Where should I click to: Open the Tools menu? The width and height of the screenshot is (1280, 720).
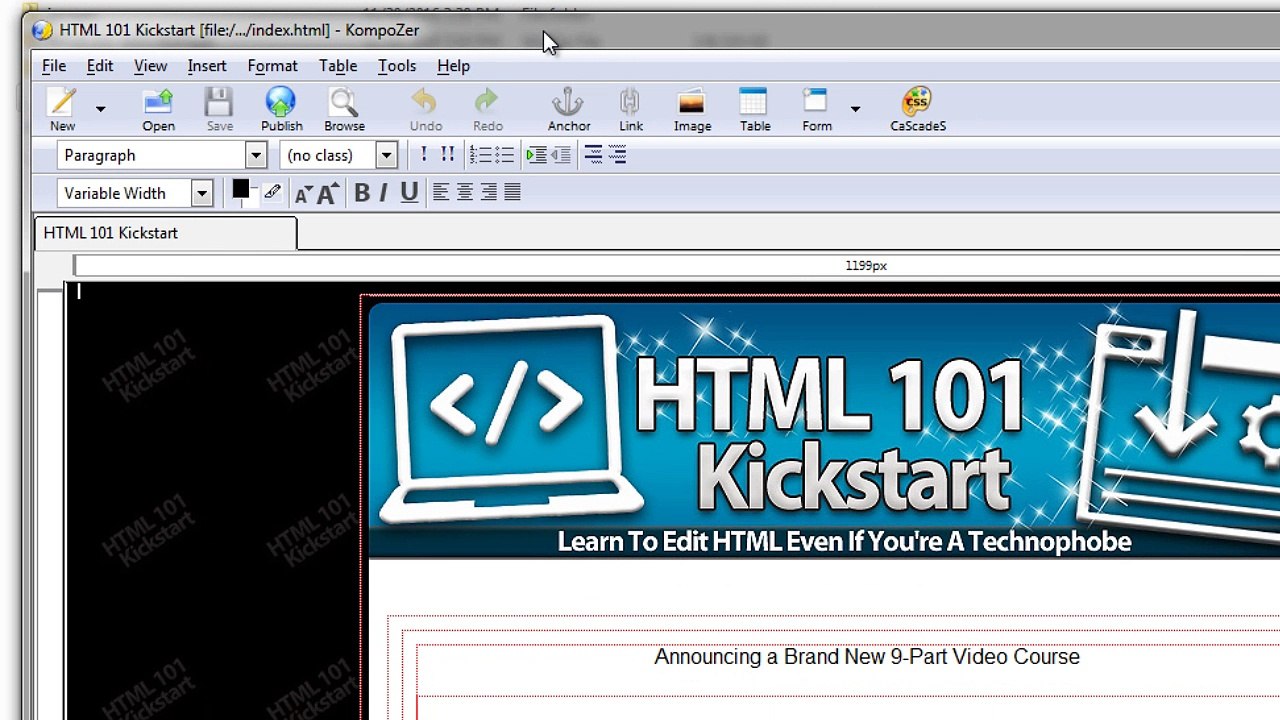click(x=397, y=66)
